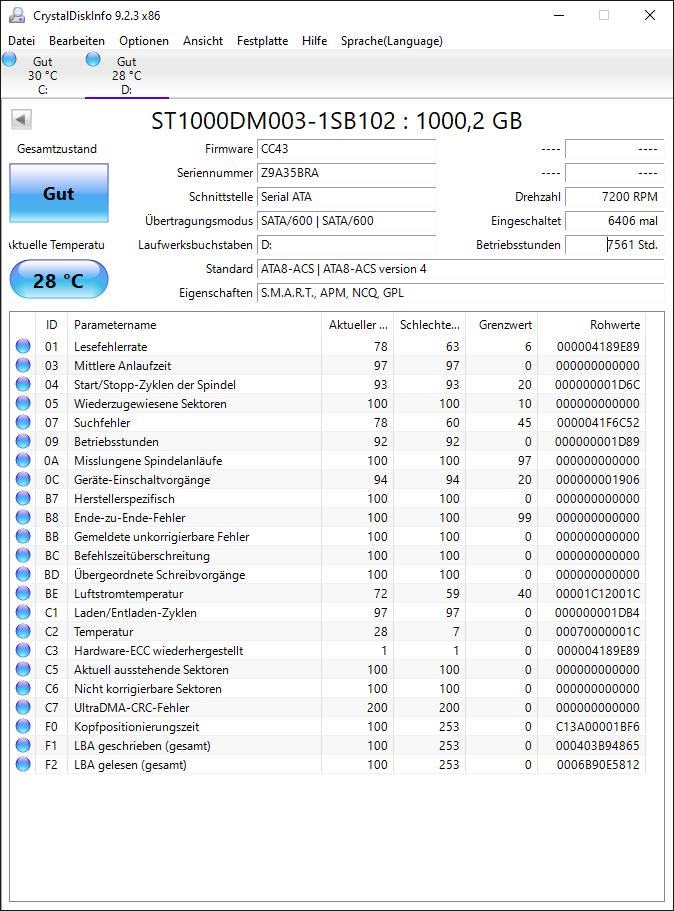Click raw value 00001C12001C

[x=598, y=593]
